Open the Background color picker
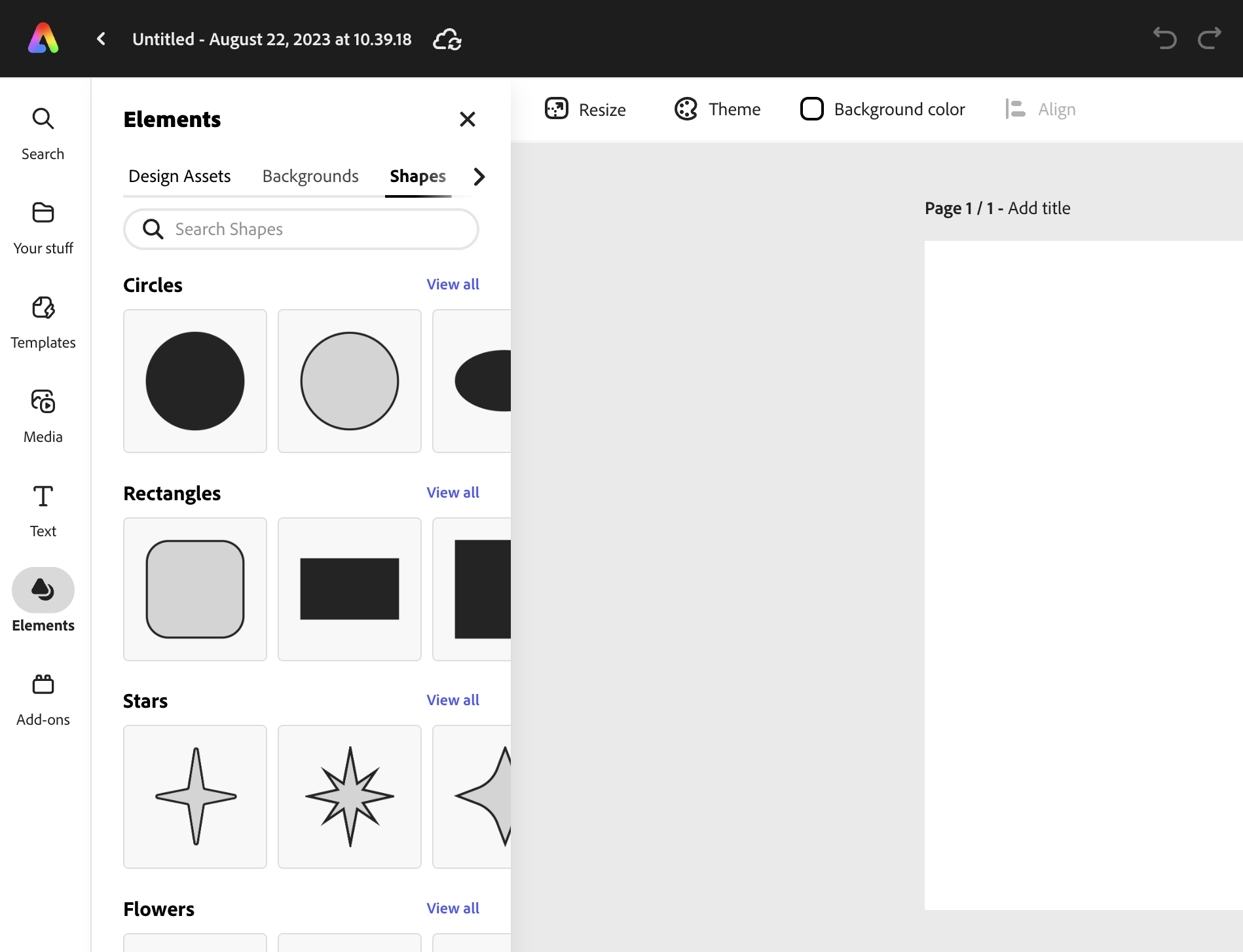Screen dimensions: 1243x952 pyautogui.click(x=881, y=109)
